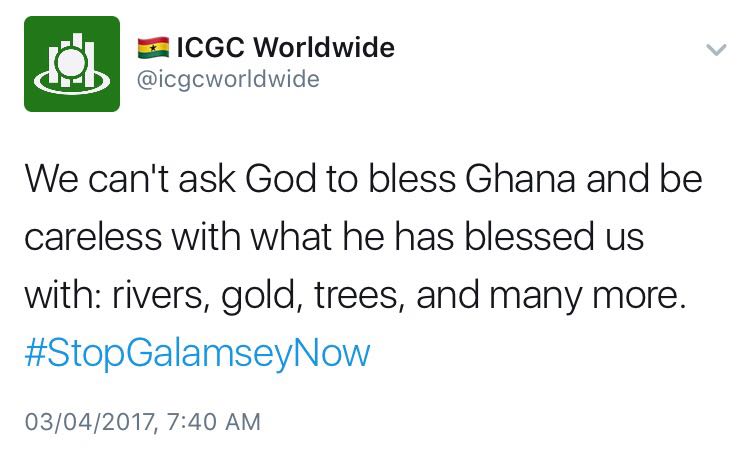Click the Ghana flag emoji beside name
This screenshot has height=454, width=748.
tap(153, 48)
